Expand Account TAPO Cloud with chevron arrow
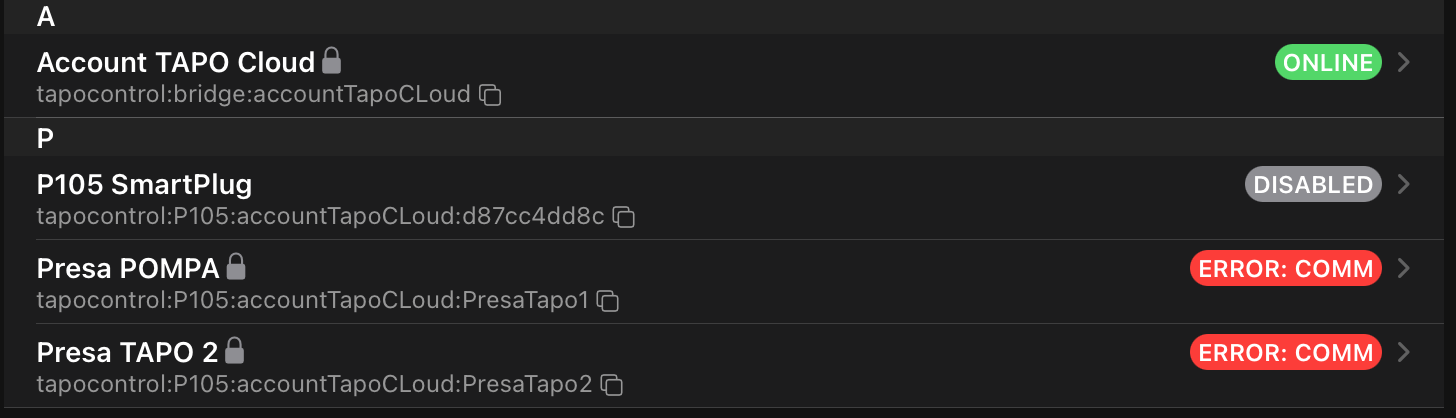Viewport: 1456px width, 418px height. pos(1404,63)
